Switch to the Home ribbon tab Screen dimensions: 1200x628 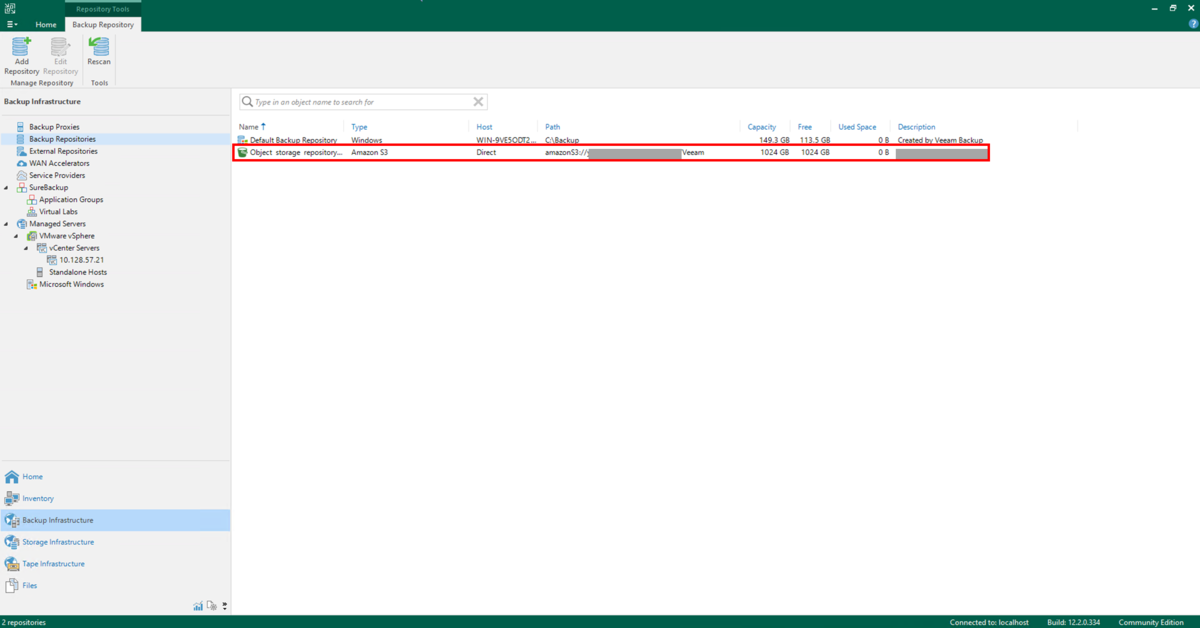click(x=46, y=24)
